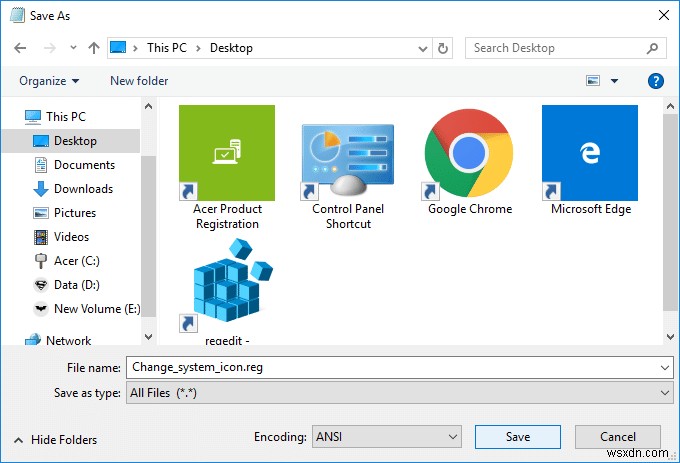Image resolution: width=680 pixels, height=463 pixels.
Task: Select the Microsoft Edge shortcut
Action: tap(590, 161)
